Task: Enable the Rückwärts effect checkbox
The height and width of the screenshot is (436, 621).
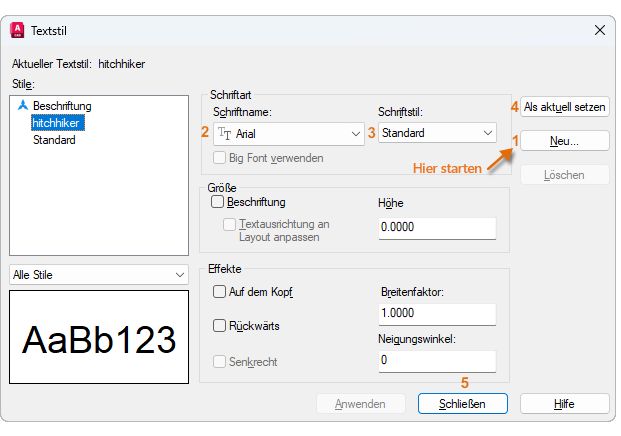Action: [x=219, y=326]
